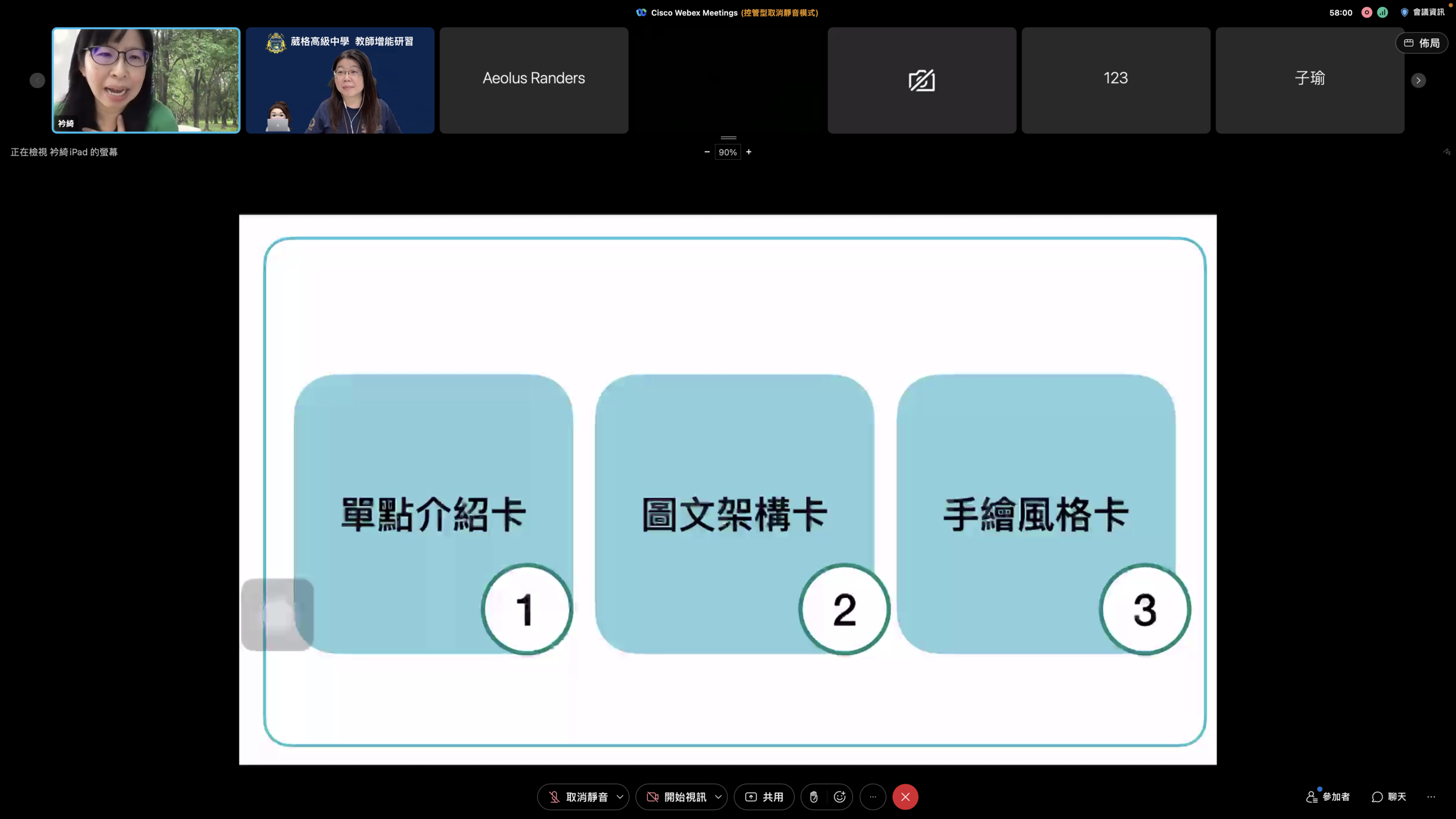Expand the audio options arrow beside 取消靜音
The width and height of the screenshot is (1456, 819).
tap(620, 797)
